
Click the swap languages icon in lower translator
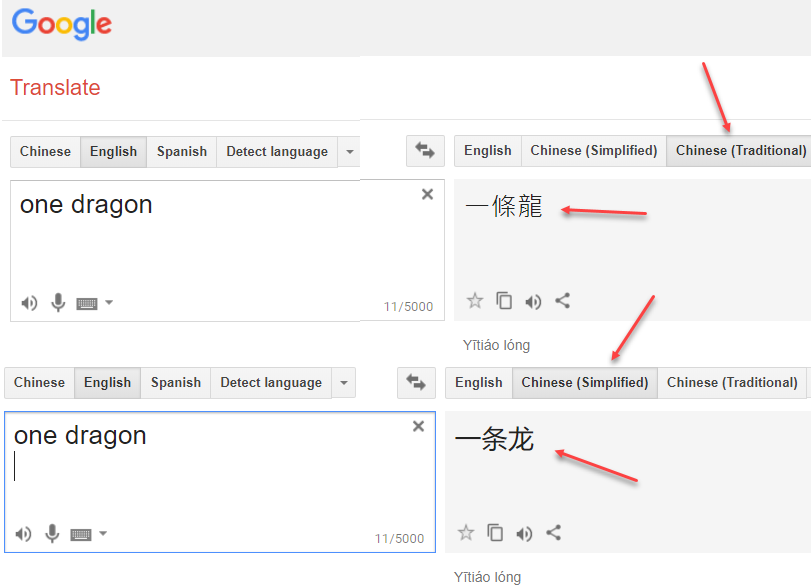point(416,382)
